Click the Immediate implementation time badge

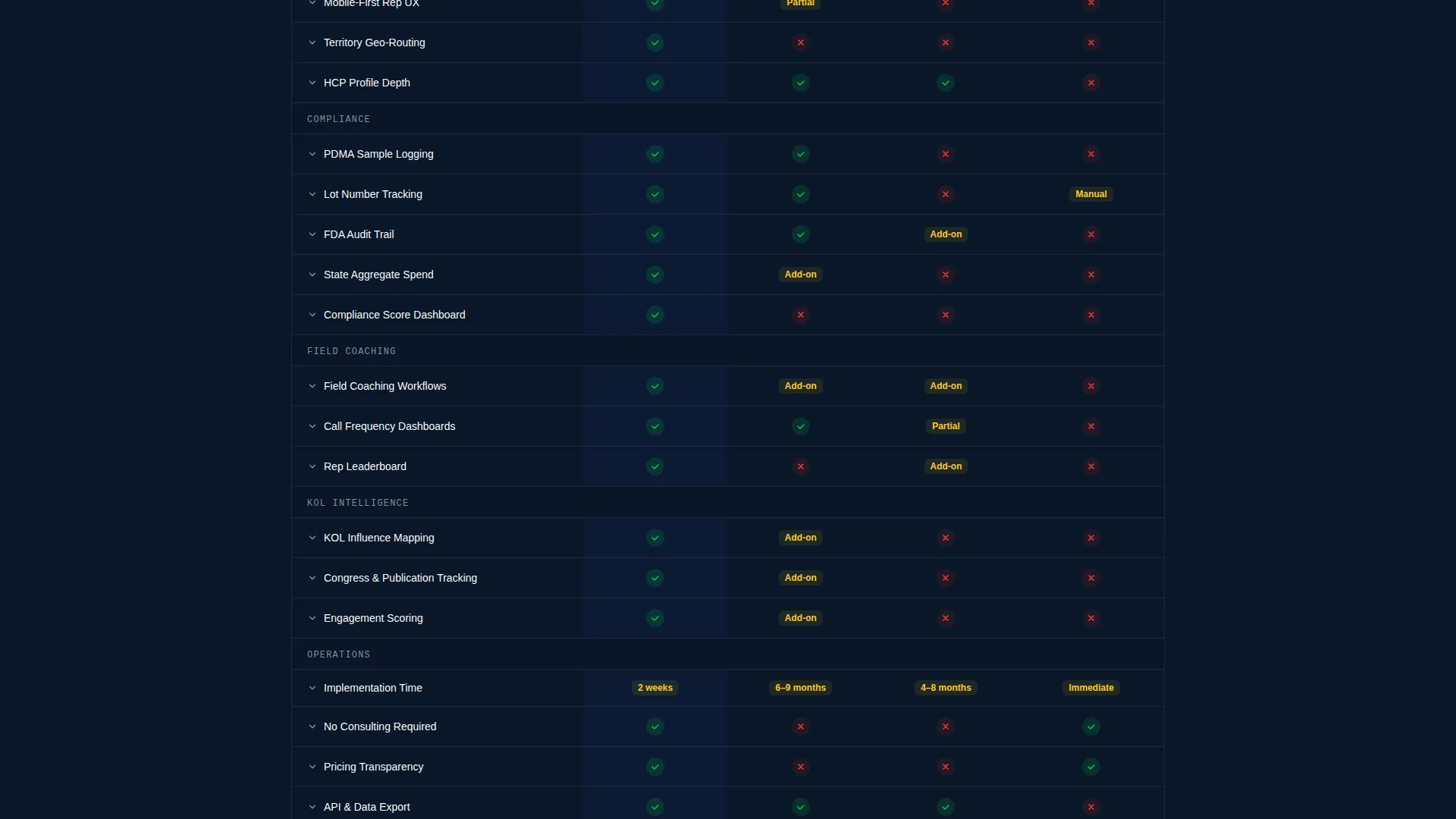pos(1091,688)
